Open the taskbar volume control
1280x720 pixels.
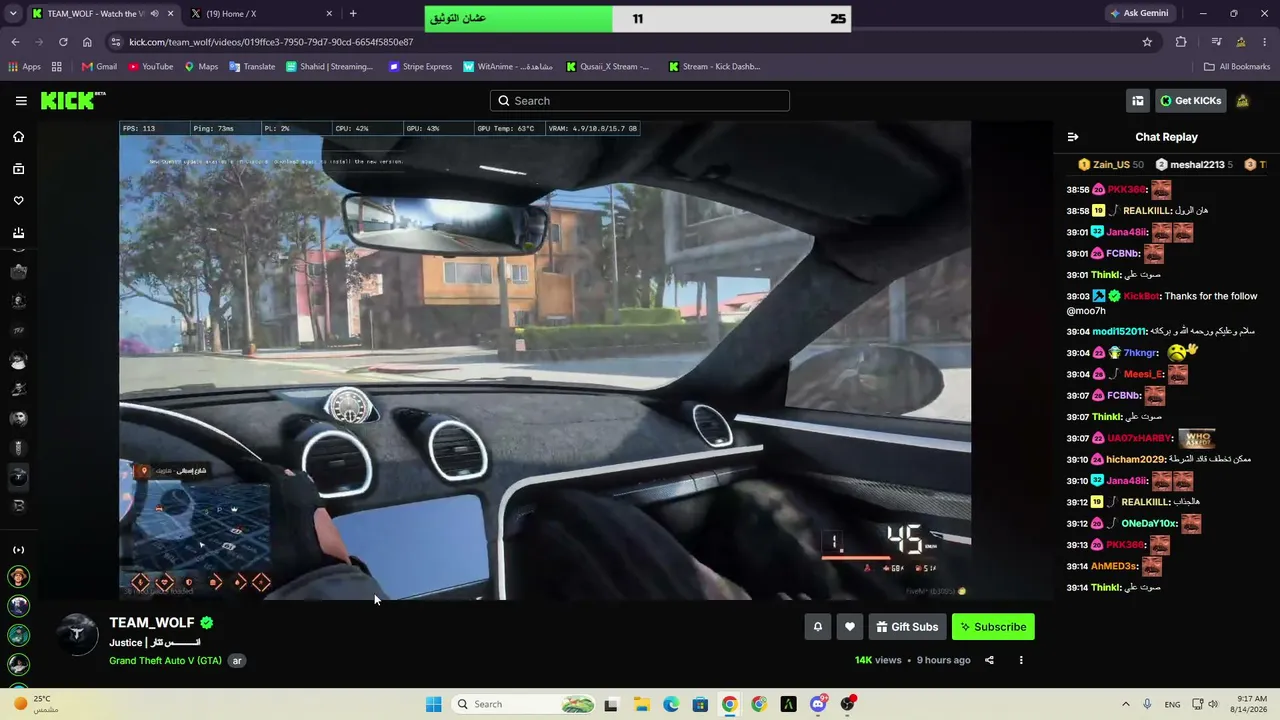coord(1213,704)
